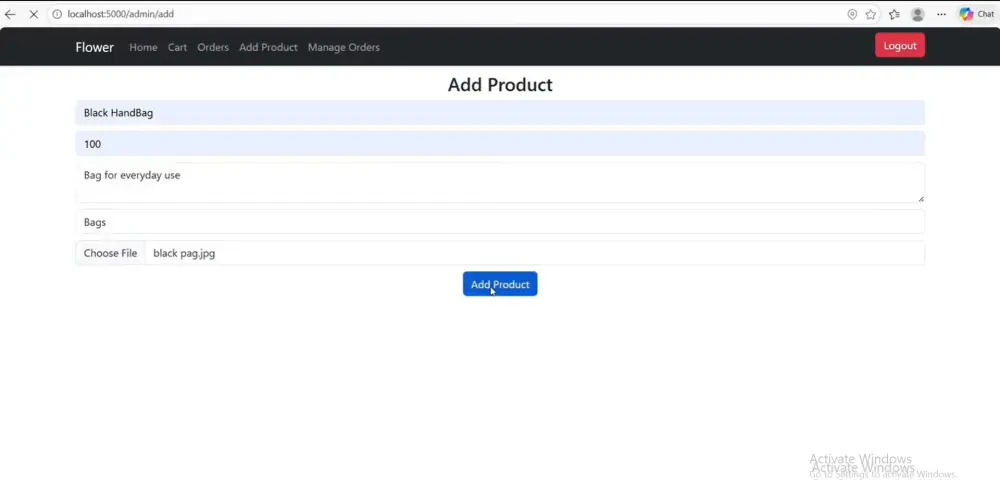1000x480 pixels.
Task: Go to Home in navbar
Action: (x=143, y=47)
